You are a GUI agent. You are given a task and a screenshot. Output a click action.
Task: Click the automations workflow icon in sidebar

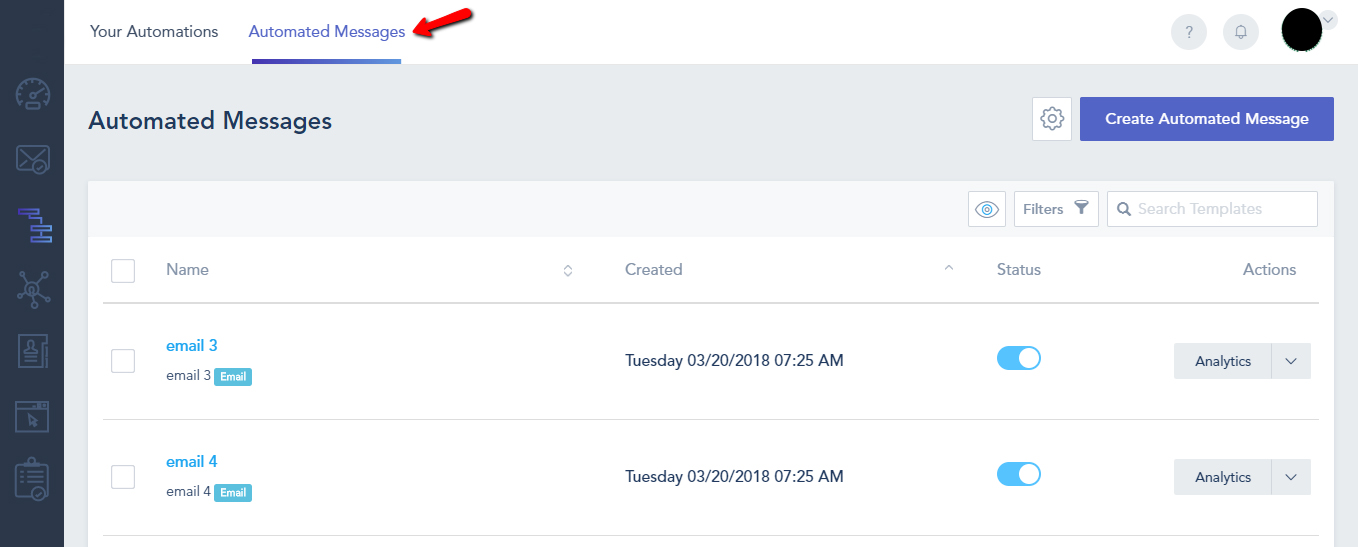pyautogui.click(x=34, y=225)
